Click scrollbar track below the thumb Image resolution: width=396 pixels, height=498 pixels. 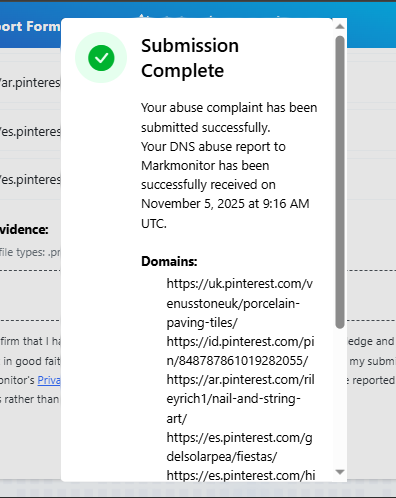[x=340, y=397]
